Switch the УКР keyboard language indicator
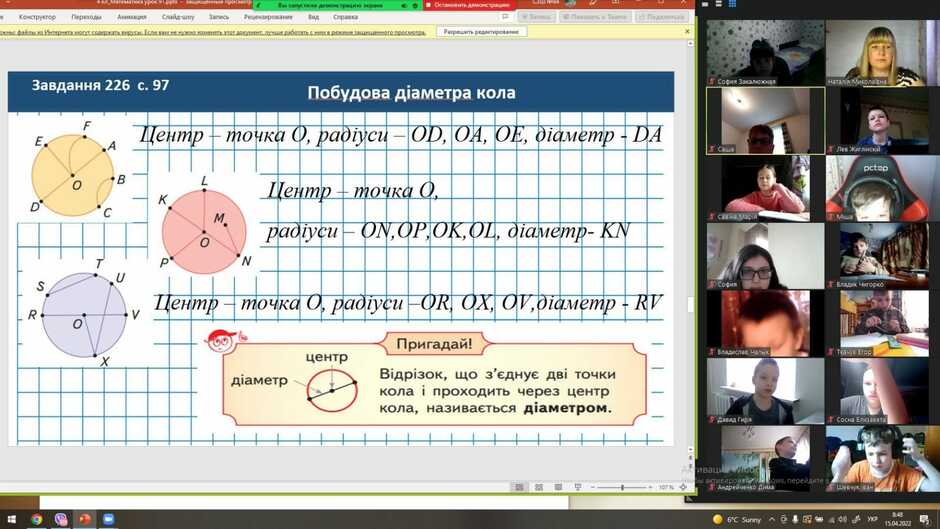This screenshot has width=940, height=529. click(x=873, y=519)
